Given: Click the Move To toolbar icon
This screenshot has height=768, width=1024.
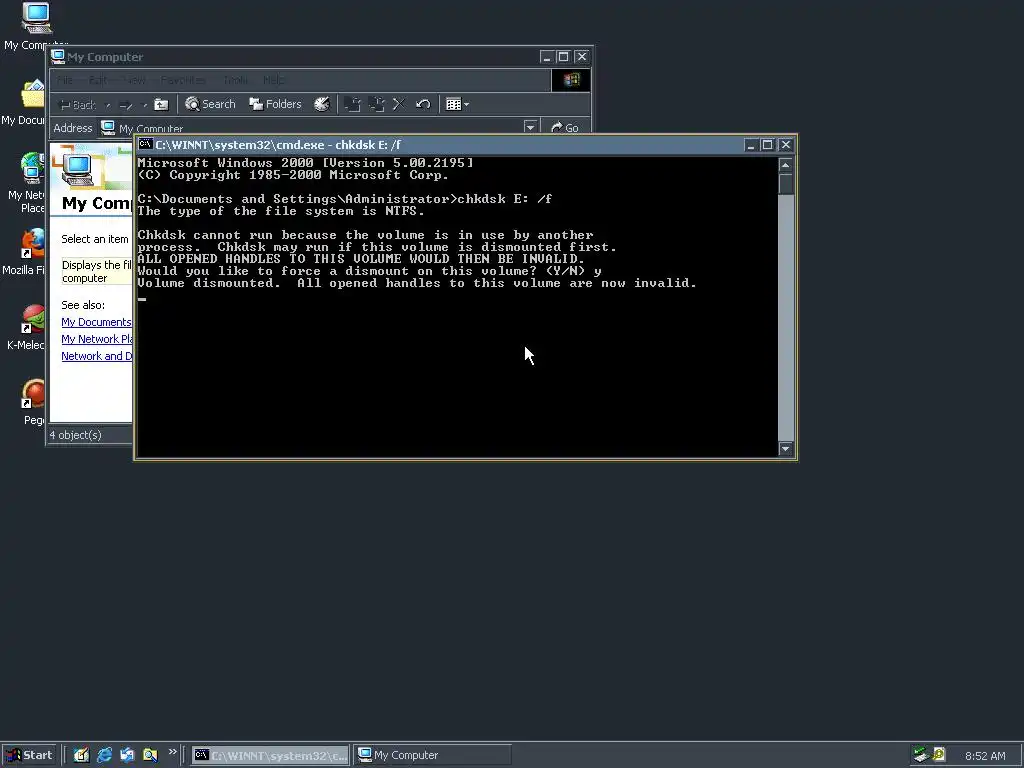Looking at the screenshot, I should point(353,104).
